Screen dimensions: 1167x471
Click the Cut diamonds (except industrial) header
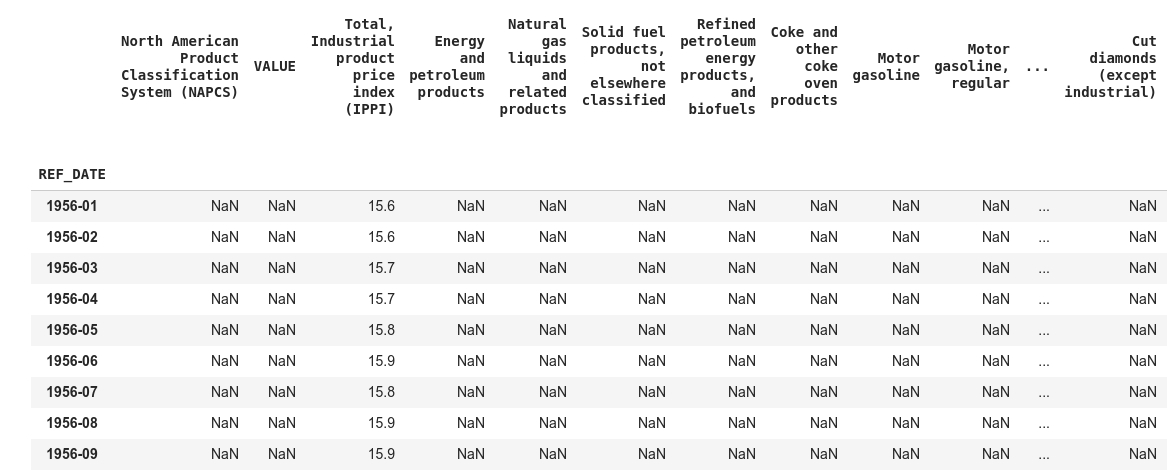coord(1111,67)
